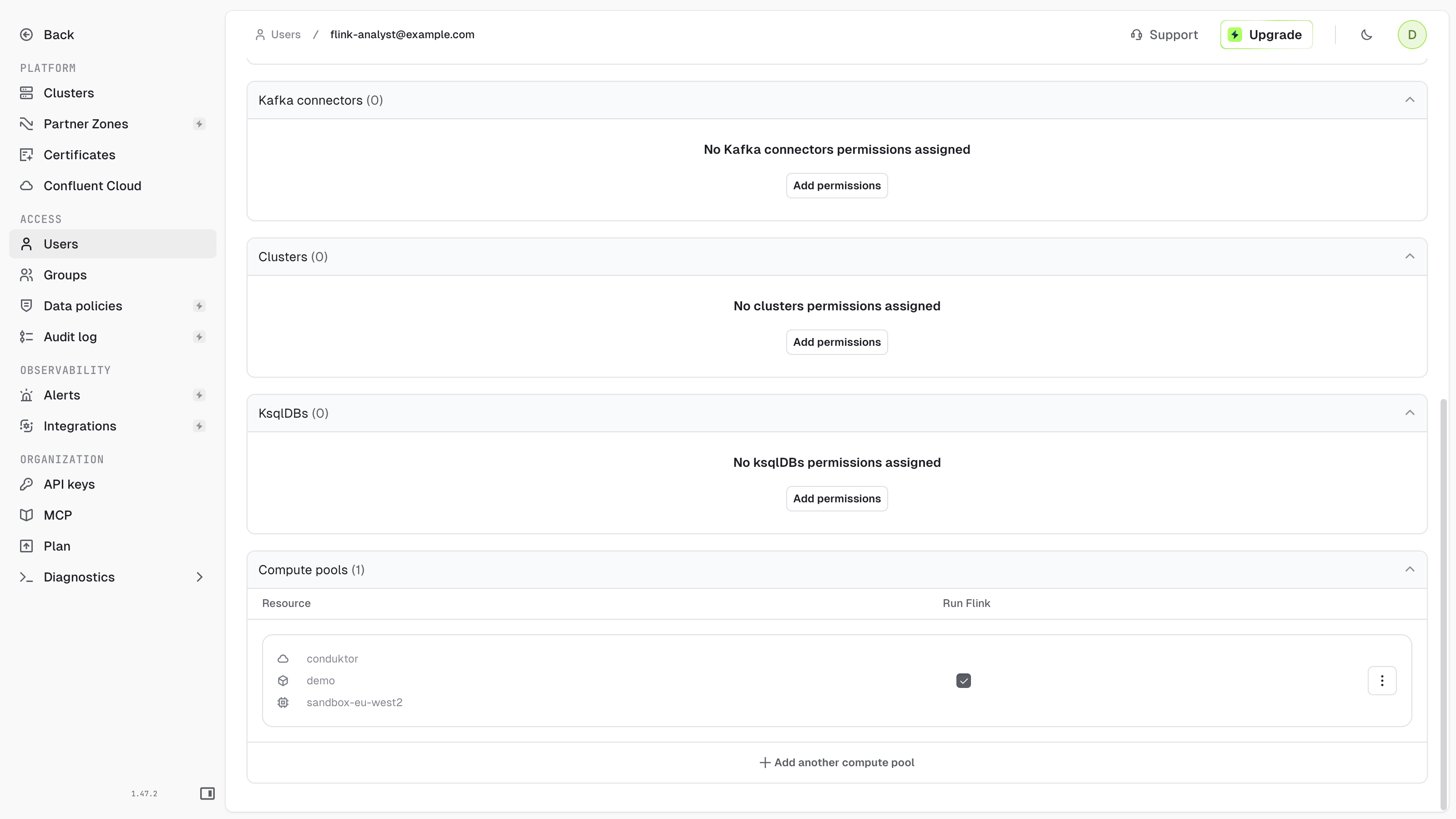Click the Plan upload icon
This screenshot has height=819, width=1456.
[26, 546]
